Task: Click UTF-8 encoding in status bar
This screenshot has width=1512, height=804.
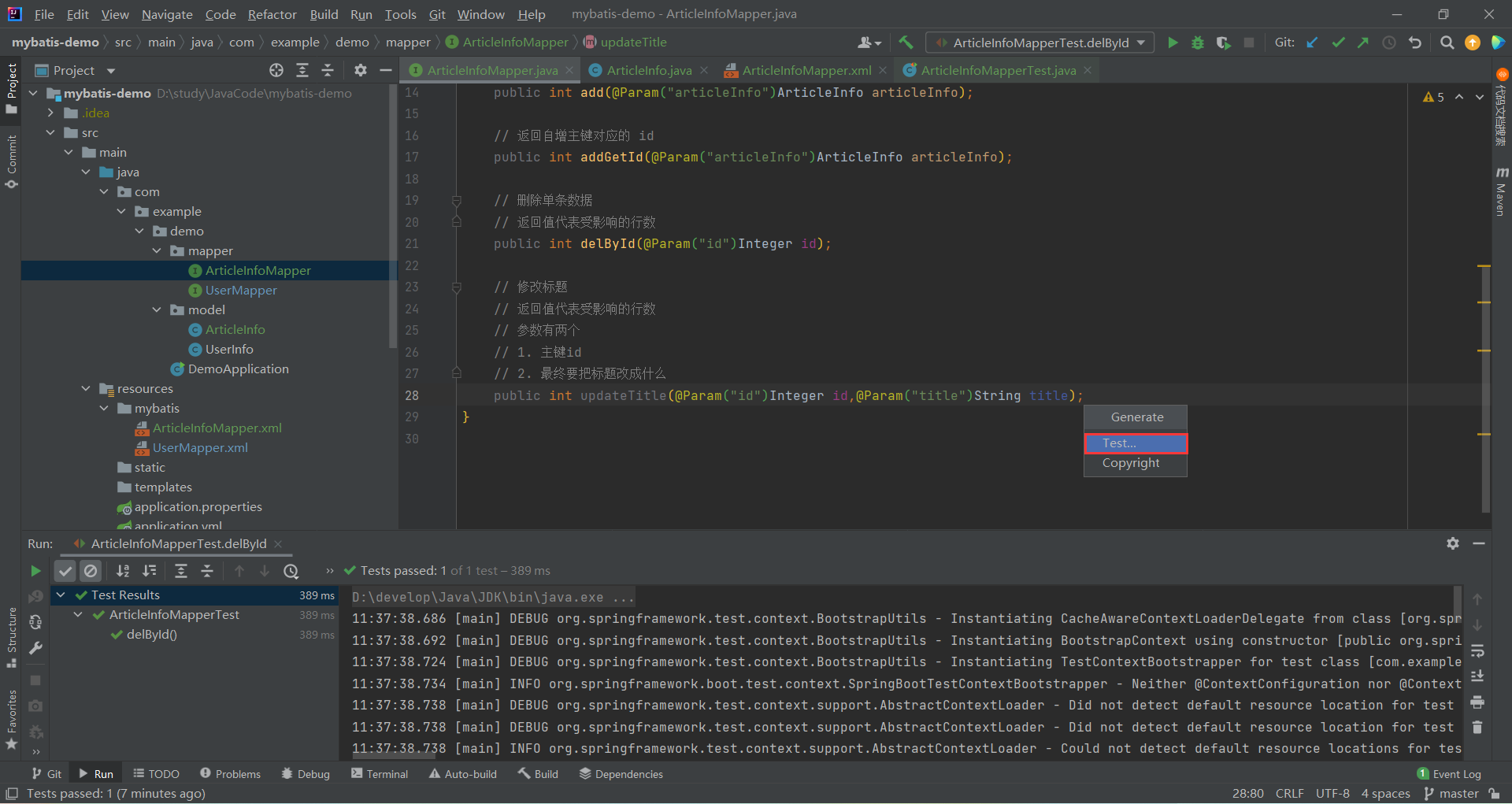Action: click(x=1332, y=794)
